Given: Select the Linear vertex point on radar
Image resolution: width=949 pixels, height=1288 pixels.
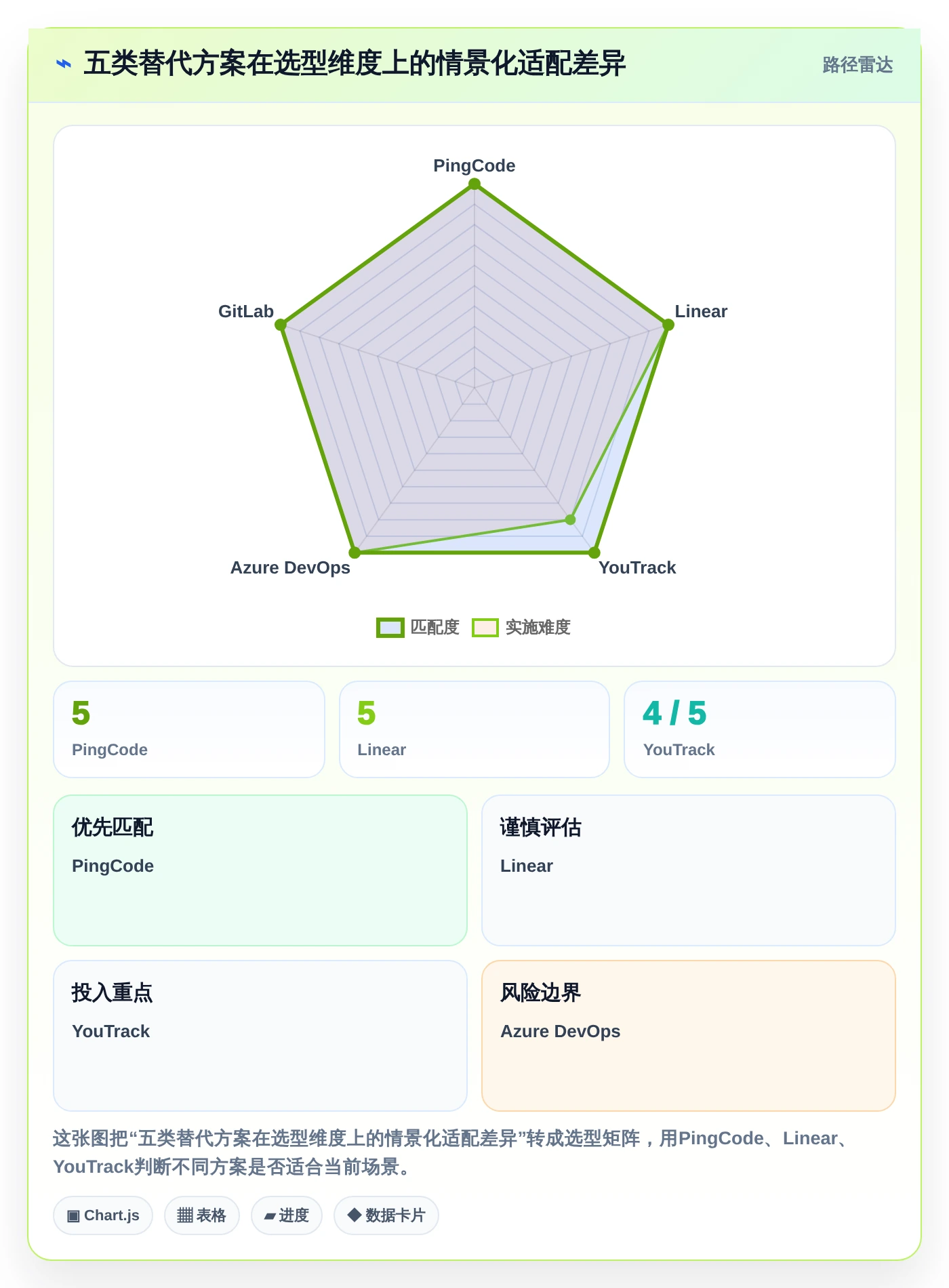Looking at the screenshot, I should tap(668, 325).
